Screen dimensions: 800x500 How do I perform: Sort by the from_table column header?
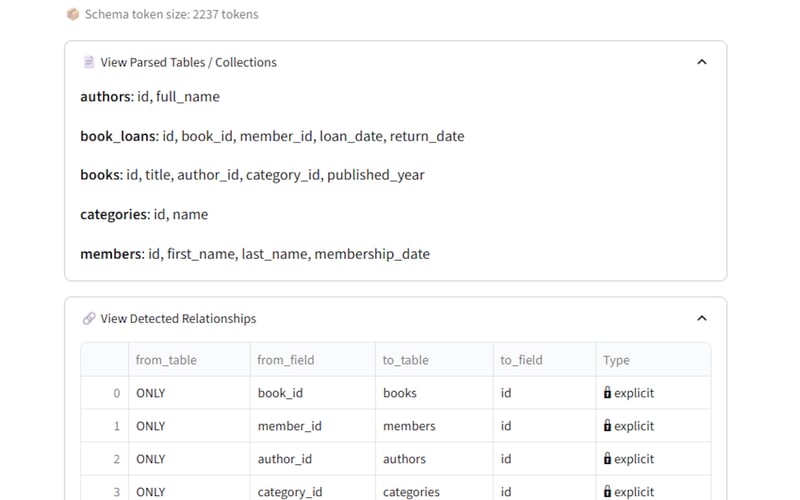point(189,360)
